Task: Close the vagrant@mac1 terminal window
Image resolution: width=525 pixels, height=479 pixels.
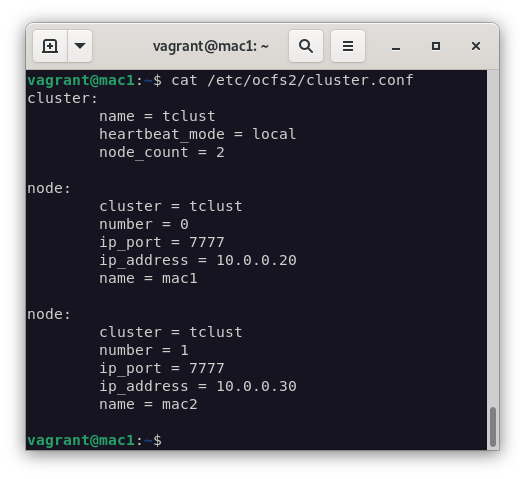Action: (476, 46)
